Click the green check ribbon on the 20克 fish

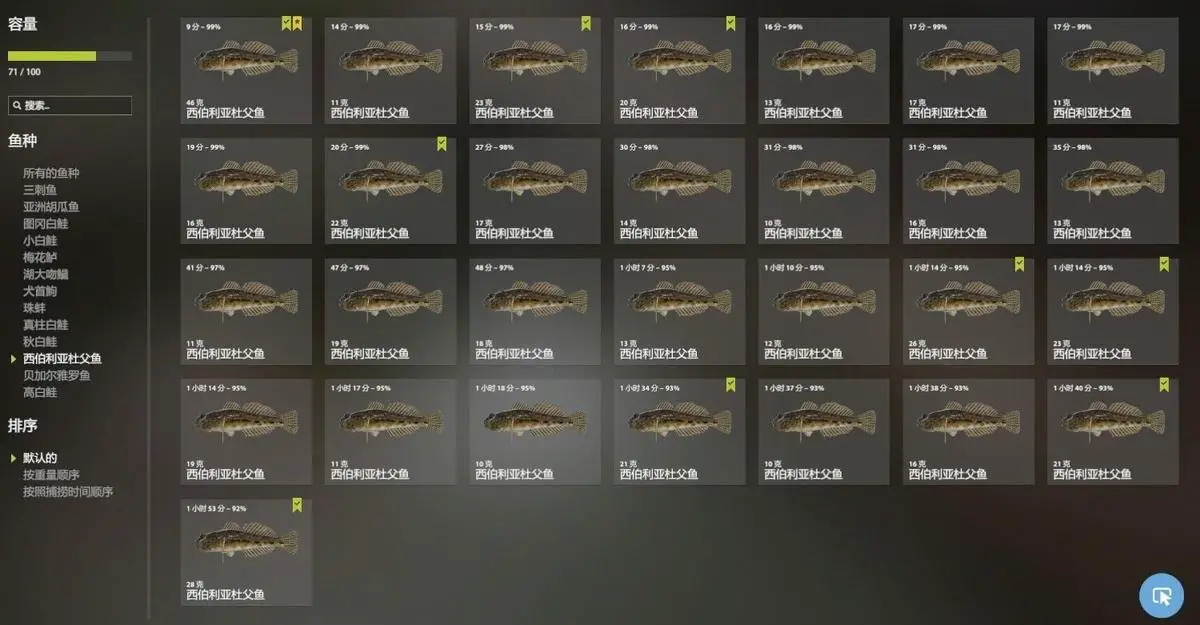point(730,23)
